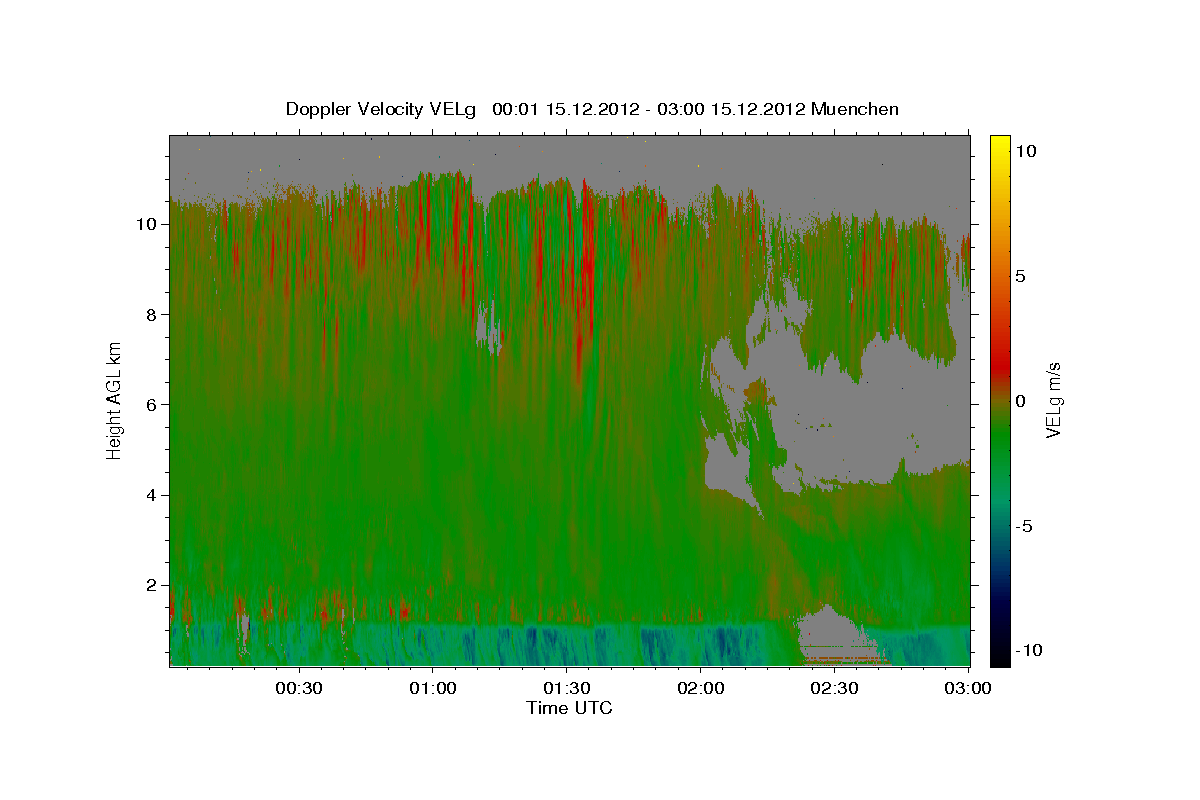Click the height axis label '6'
Screen dimensions: 1200x800
pos(153,404)
